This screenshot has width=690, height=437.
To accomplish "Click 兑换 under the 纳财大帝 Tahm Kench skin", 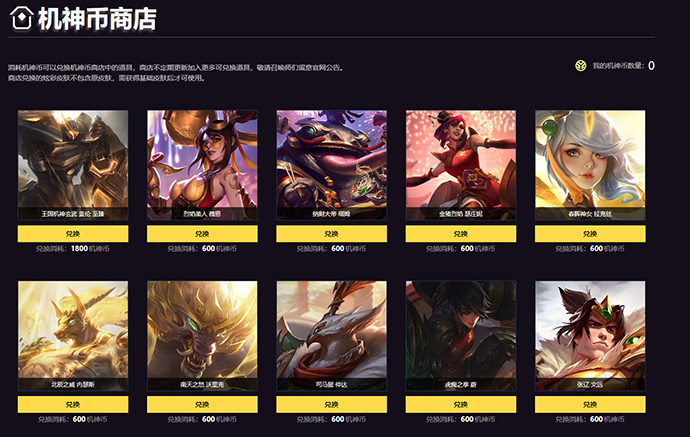I will coord(332,234).
